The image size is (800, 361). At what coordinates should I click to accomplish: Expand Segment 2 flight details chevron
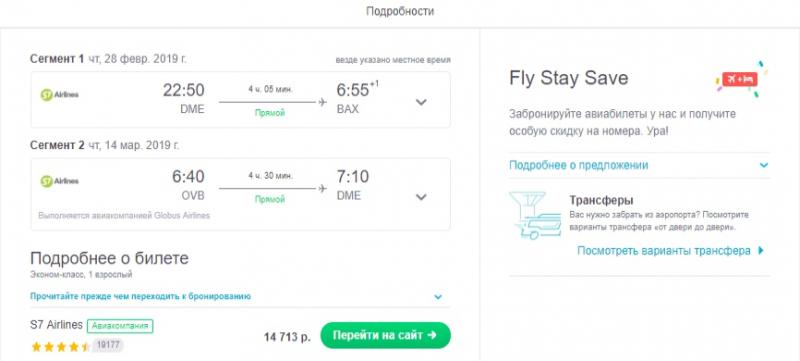point(421,197)
